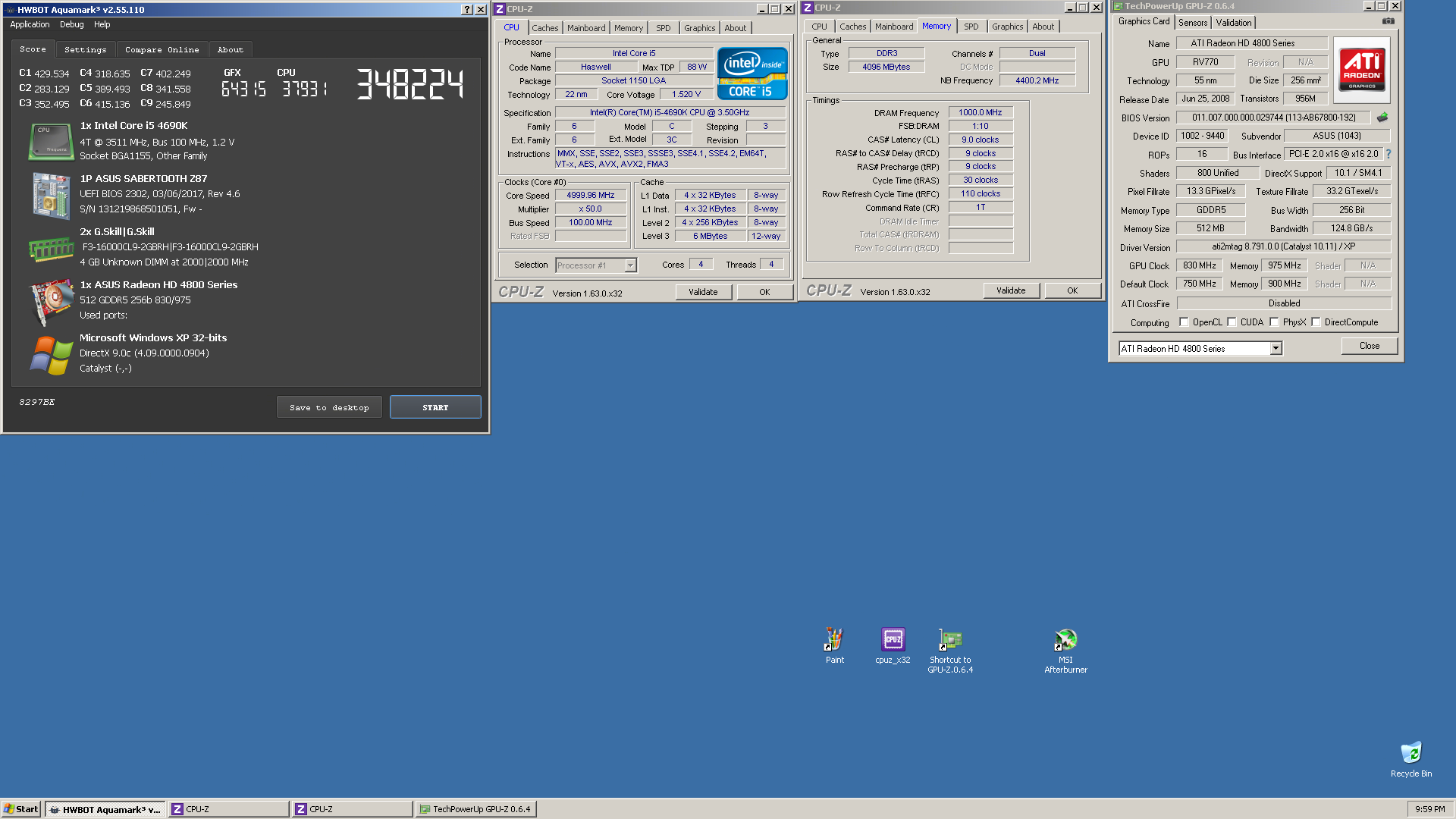Click the Close button in GPU-Z
This screenshot has width=1456, height=819.
[x=1370, y=346]
